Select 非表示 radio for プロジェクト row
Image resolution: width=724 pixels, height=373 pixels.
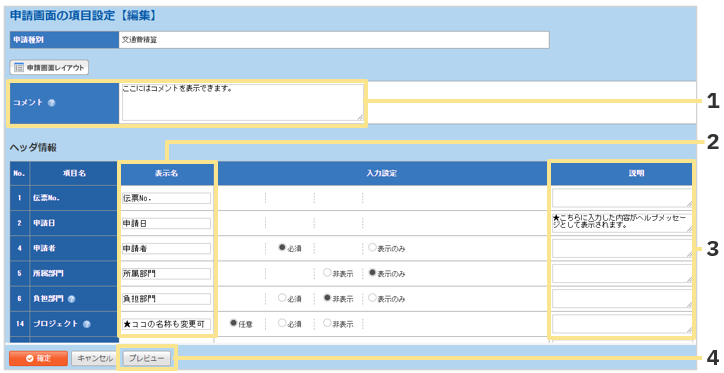[x=327, y=324]
